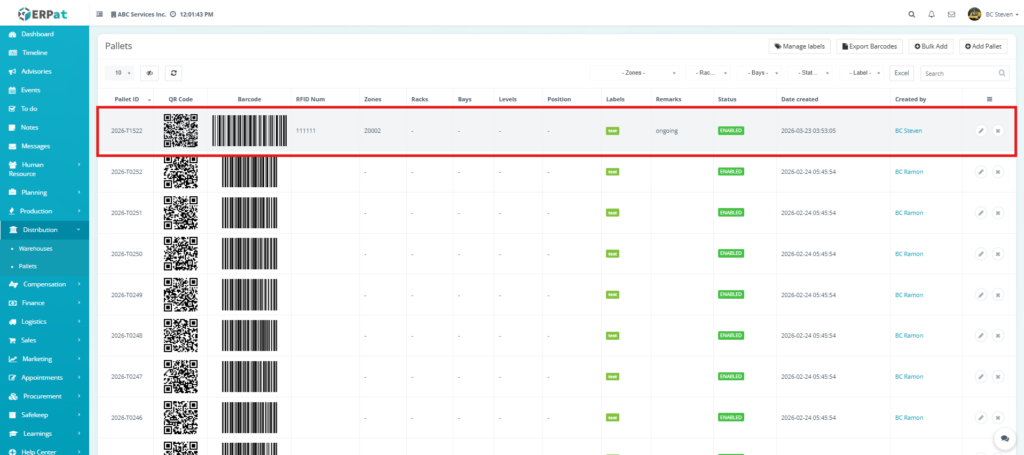Click the Export Barcodes button
Viewport: 1024px width, 455px height.
870,46
